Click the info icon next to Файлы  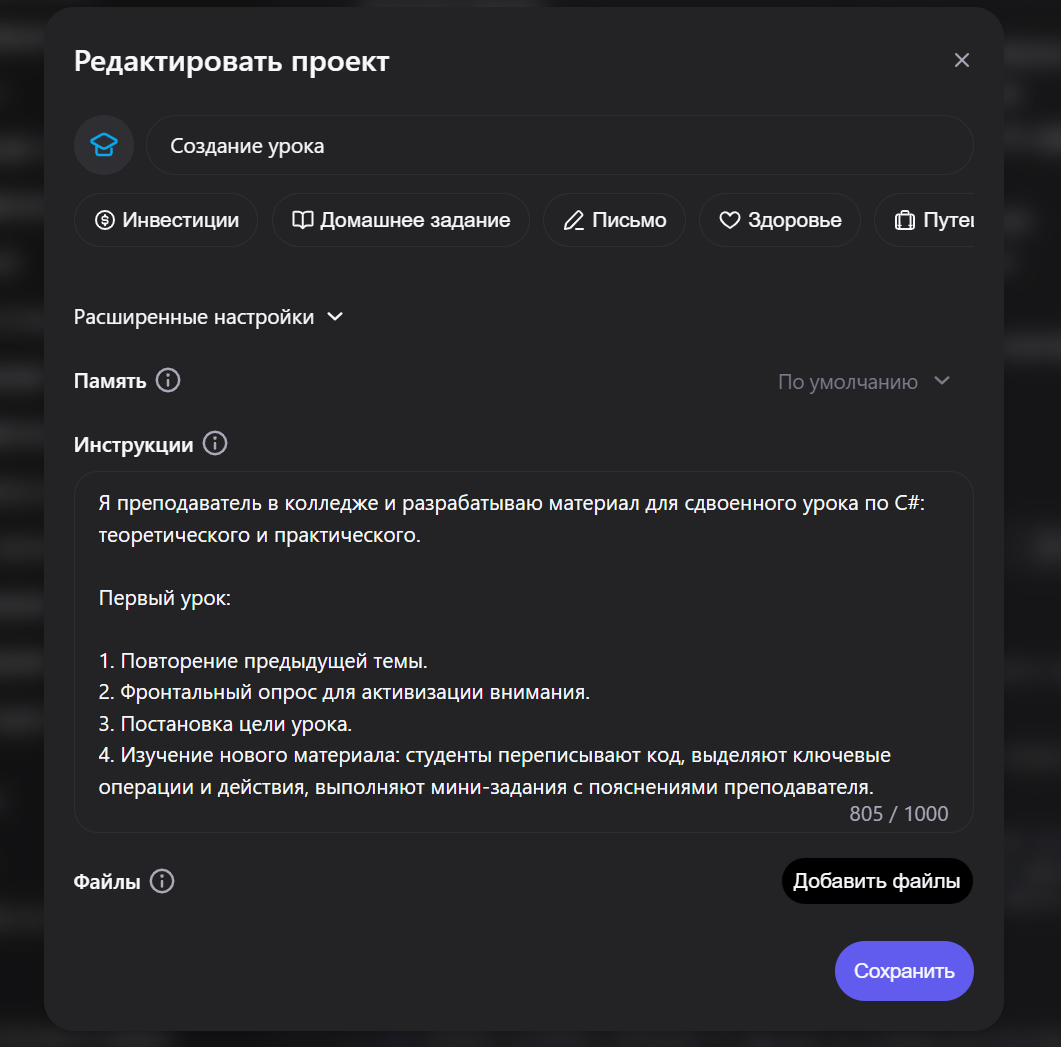coord(163,881)
